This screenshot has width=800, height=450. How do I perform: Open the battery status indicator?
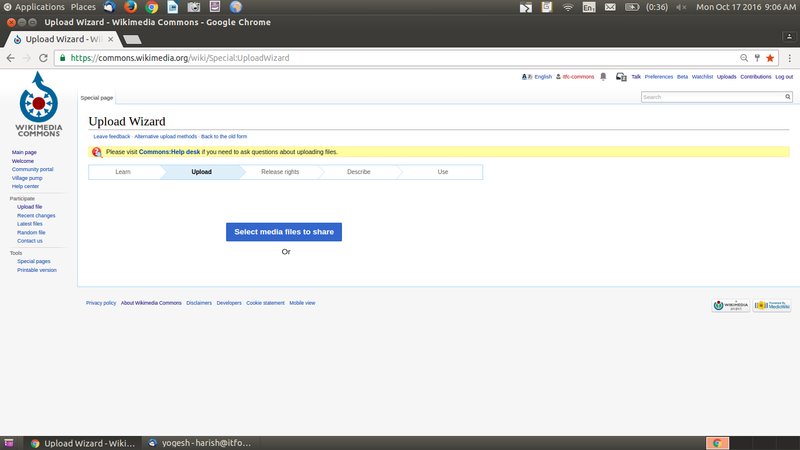coord(632,7)
